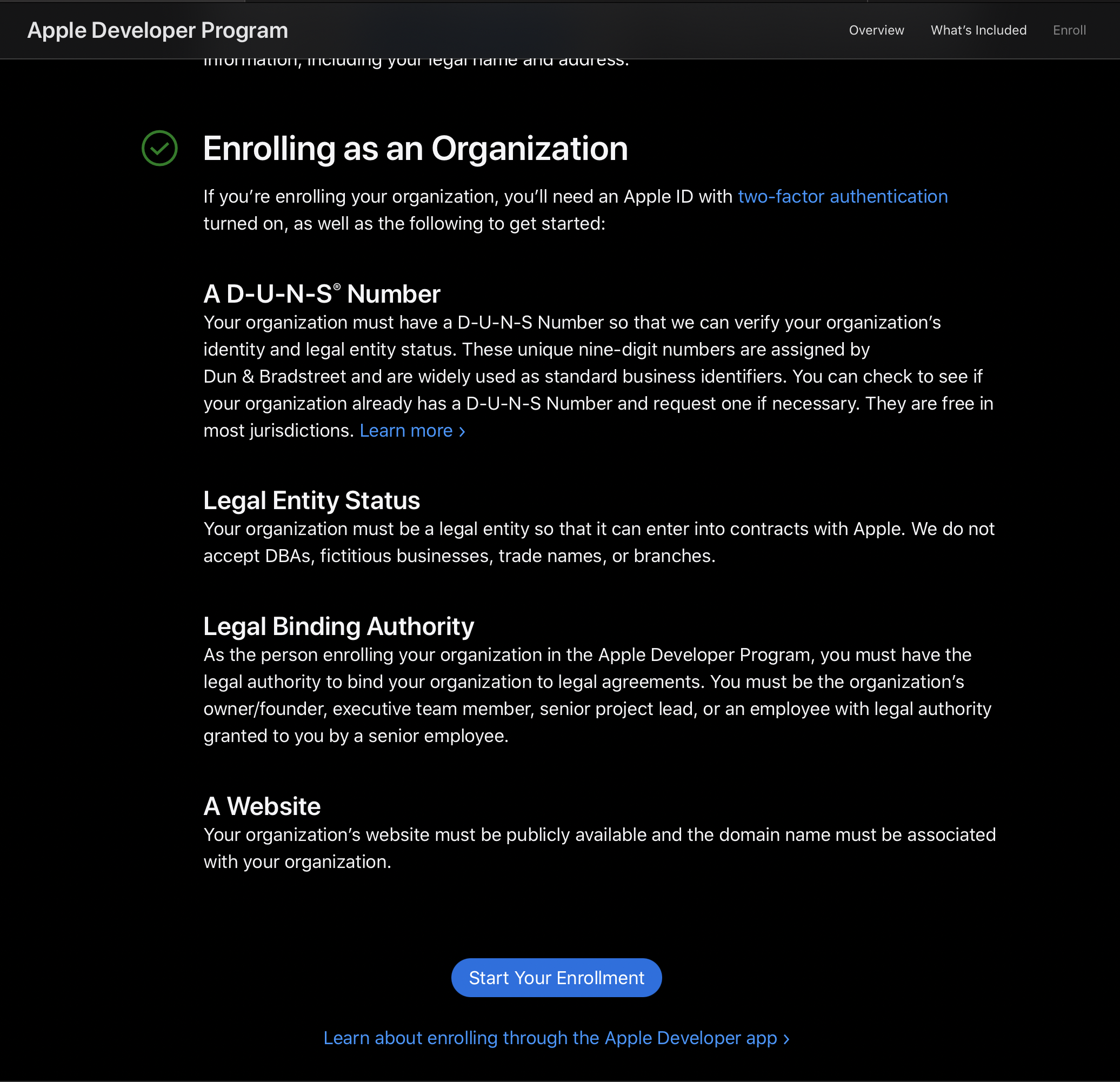Click the registered trademark symbol after D-U-N-S
This screenshot has width=1120, height=1082.
click(x=337, y=287)
